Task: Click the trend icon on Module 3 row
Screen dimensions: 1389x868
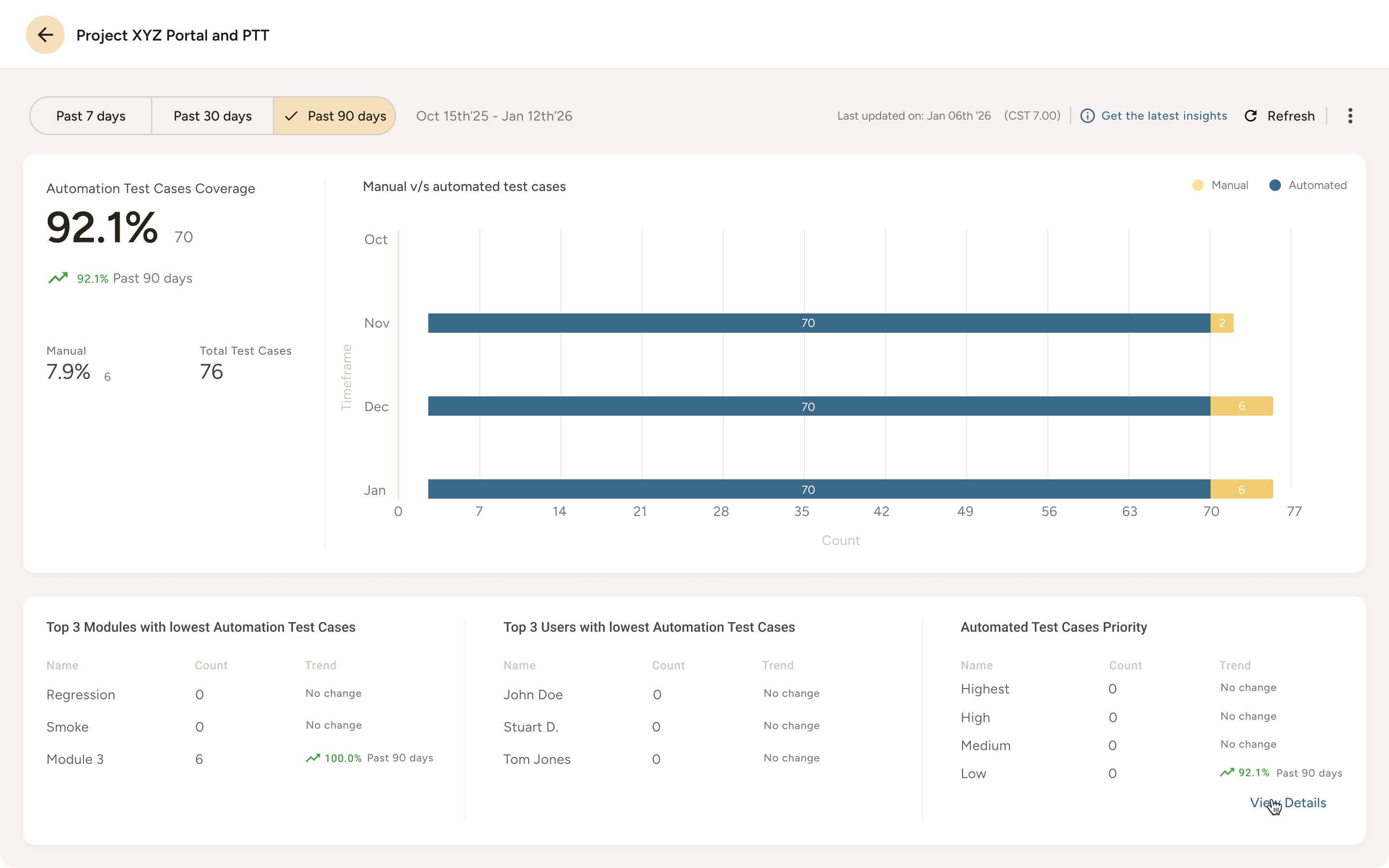Action: (313, 758)
